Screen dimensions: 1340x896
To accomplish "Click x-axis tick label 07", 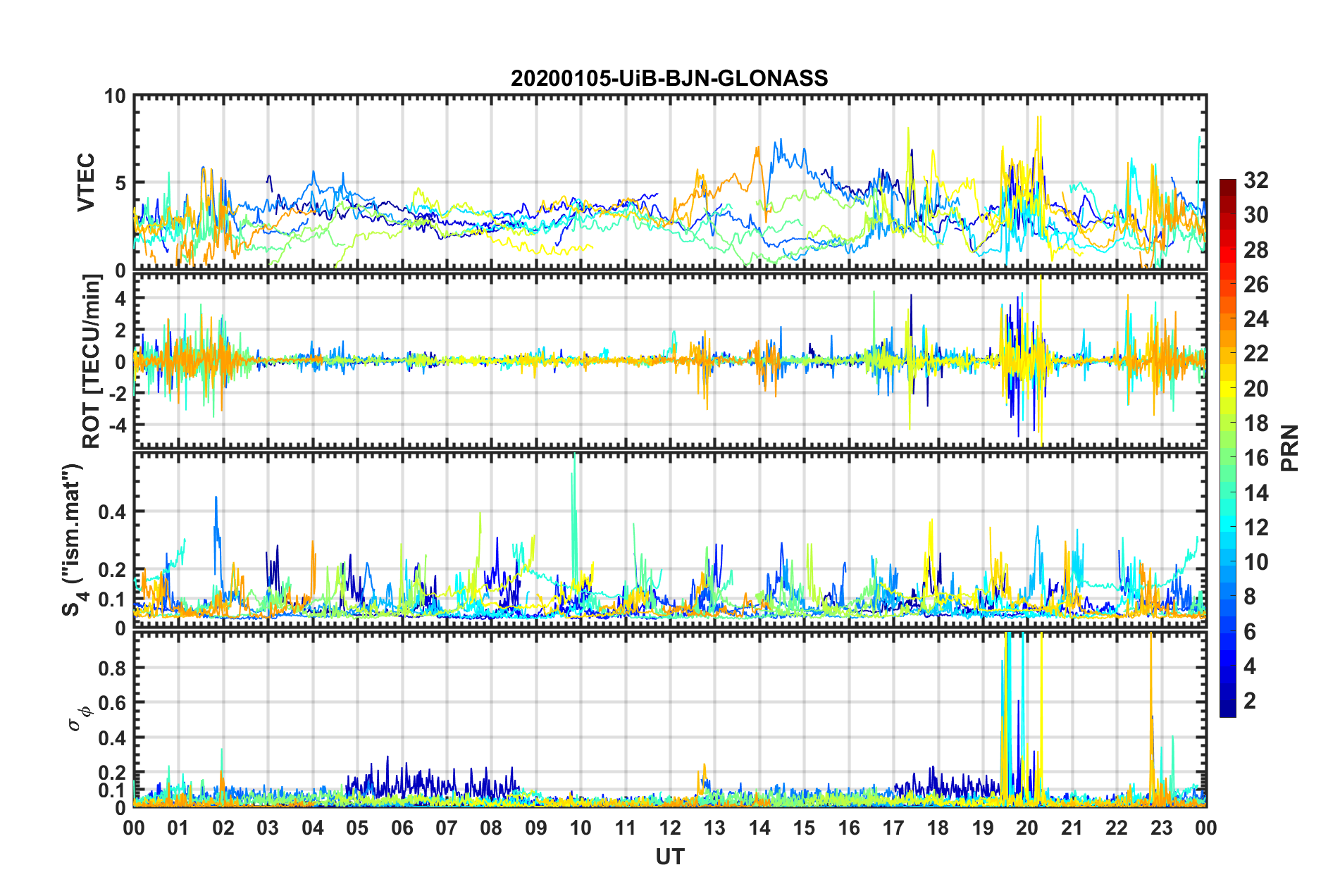I will [447, 828].
